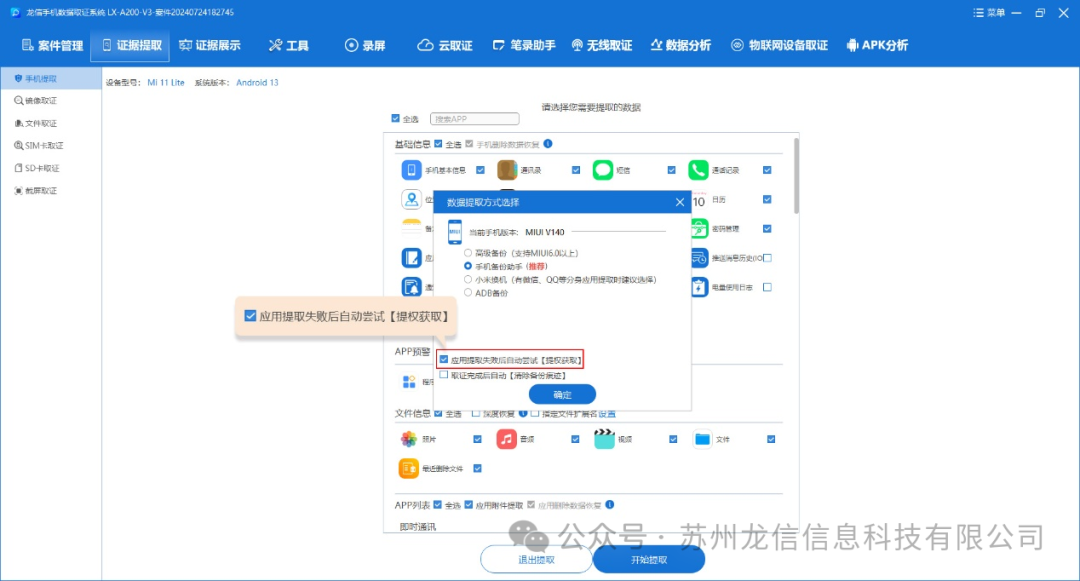Click the 电量使用日志 battery clipboard icon
The image size is (1080, 581).
pos(699,287)
